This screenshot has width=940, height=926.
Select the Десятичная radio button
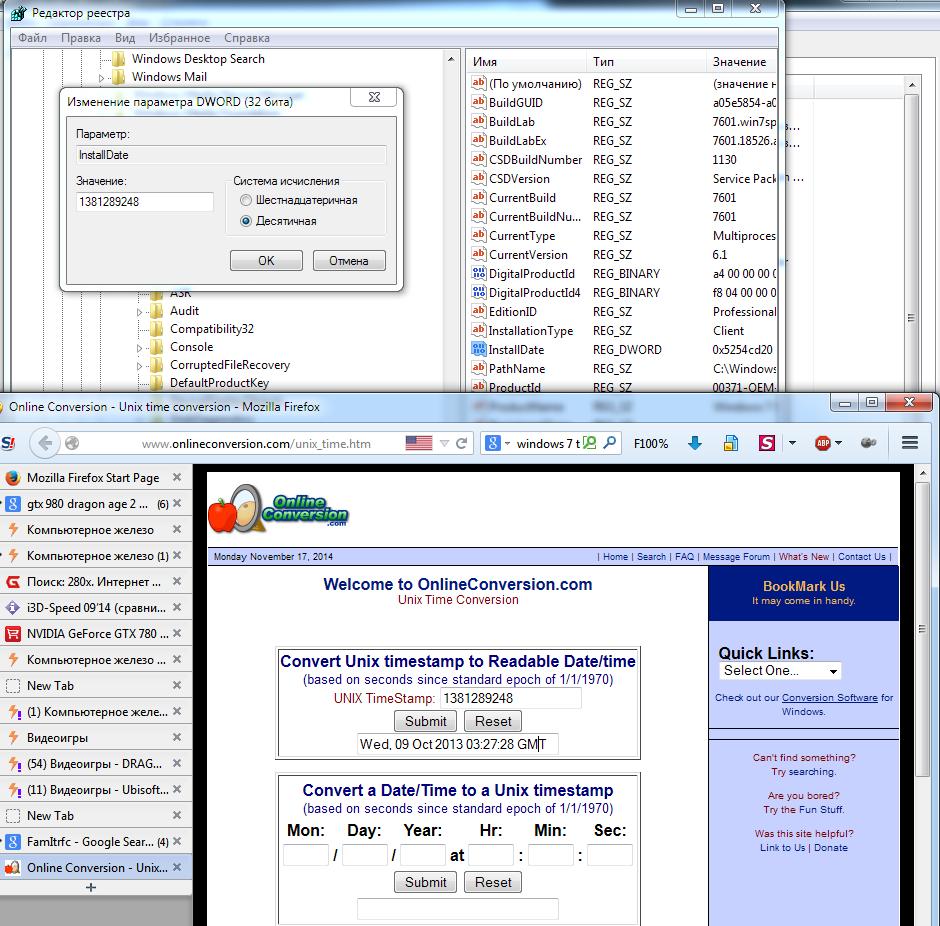tap(245, 221)
